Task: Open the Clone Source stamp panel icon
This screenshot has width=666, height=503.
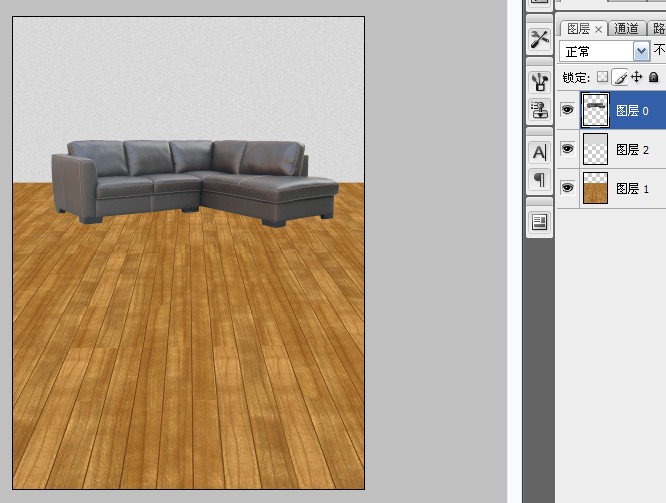Action: pyautogui.click(x=539, y=110)
